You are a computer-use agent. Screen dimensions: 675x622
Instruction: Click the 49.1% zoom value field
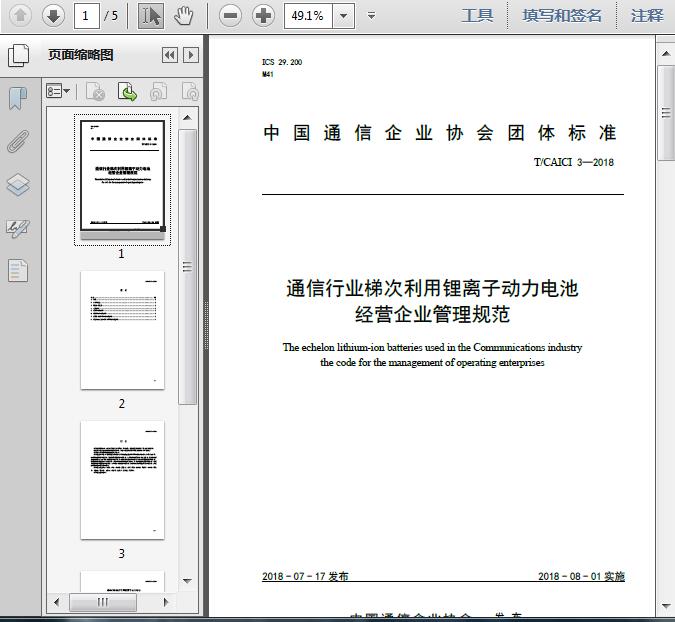(308, 16)
